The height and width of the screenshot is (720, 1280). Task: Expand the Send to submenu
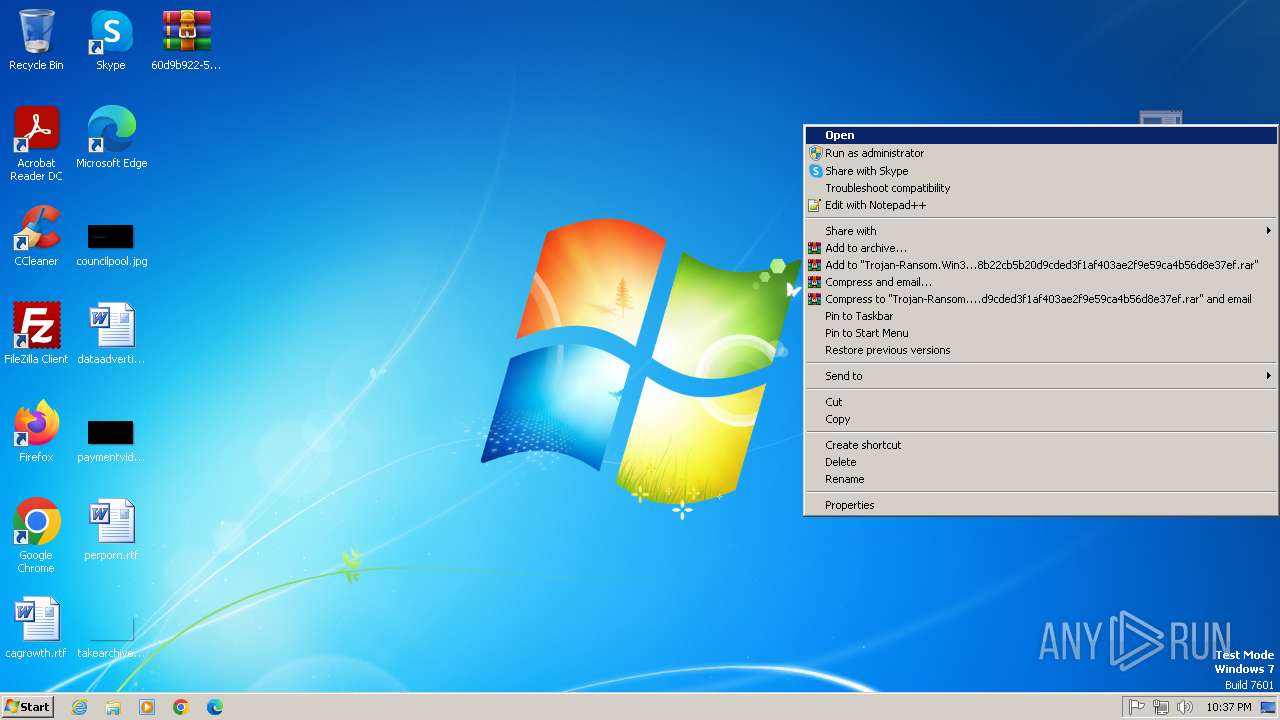click(x=1041, y=376)
